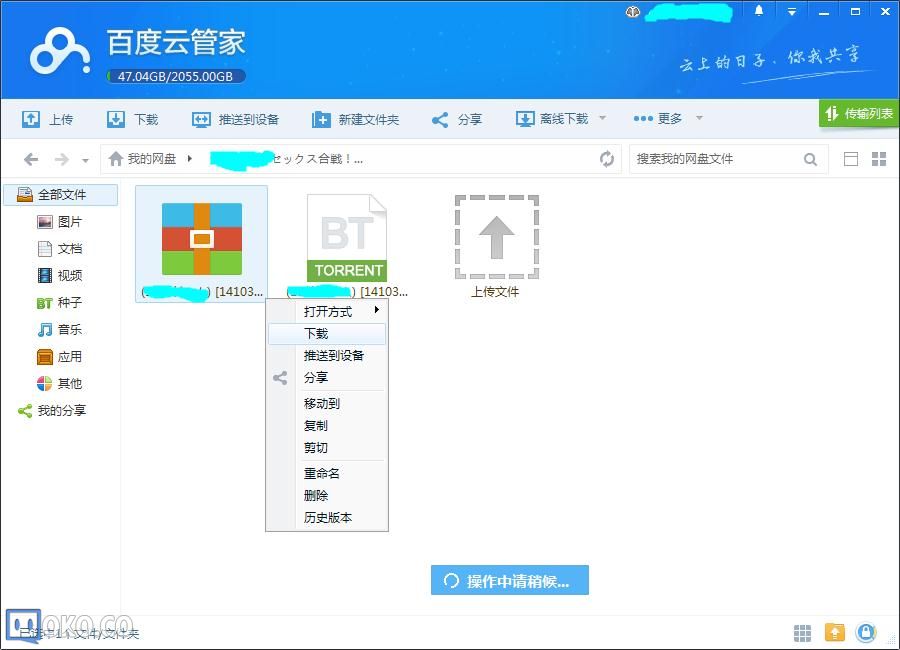900x650 pixels.
Task: Click the storage usage bar 47.04GB/2055.00GB
Action: pos(176,76)
